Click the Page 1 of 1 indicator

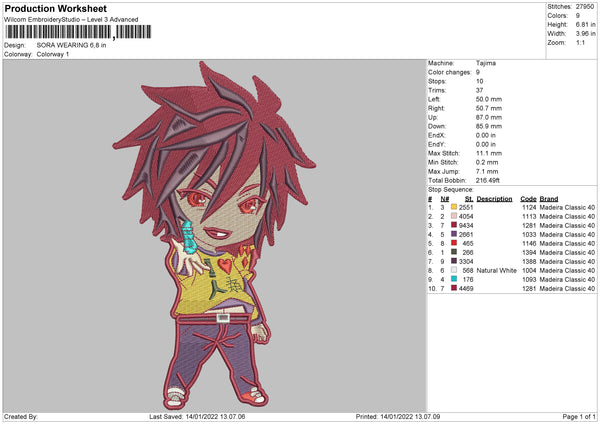tap(579, 416)
